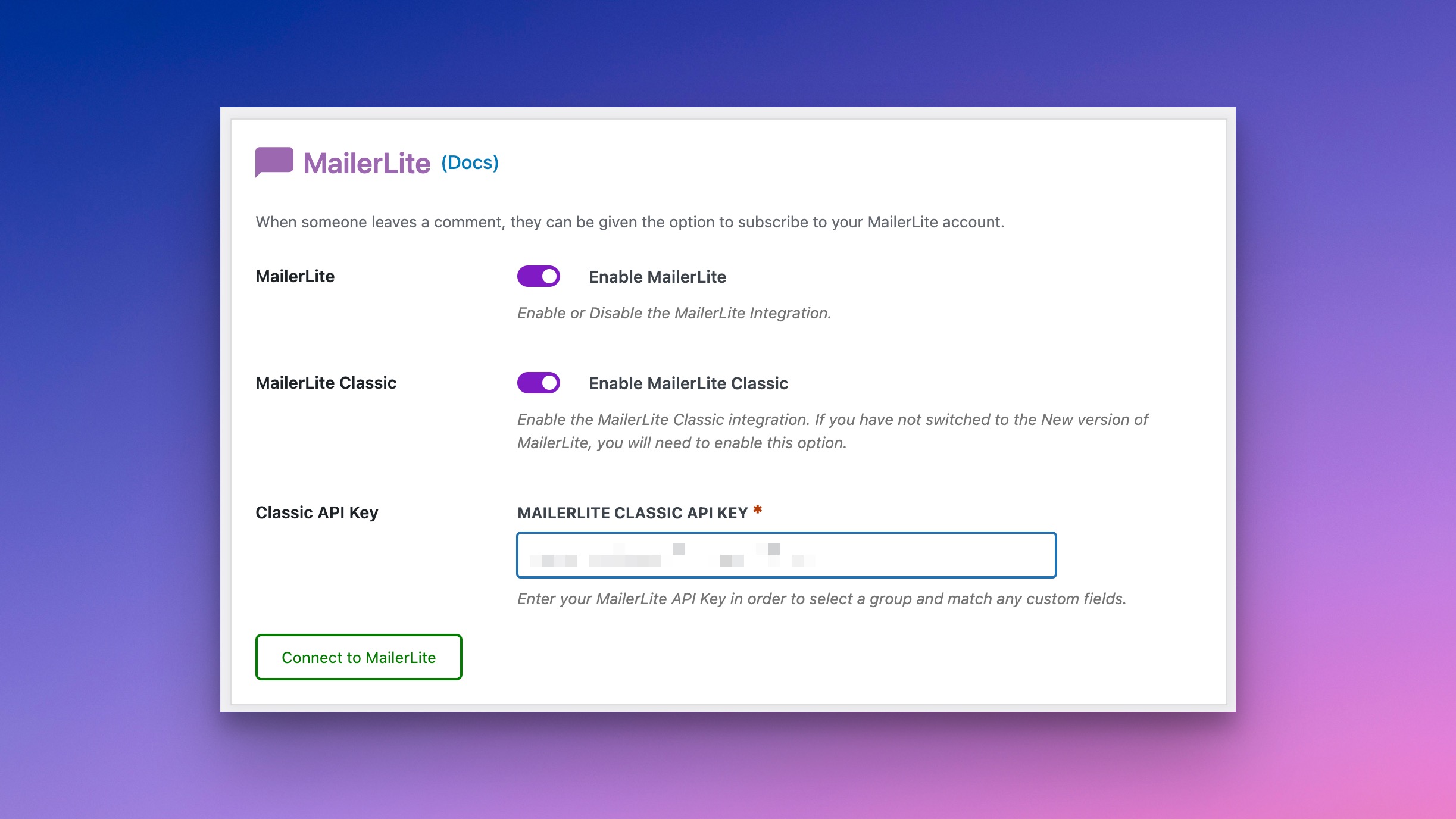Click the MailerLite row heading

click(295, 276)
